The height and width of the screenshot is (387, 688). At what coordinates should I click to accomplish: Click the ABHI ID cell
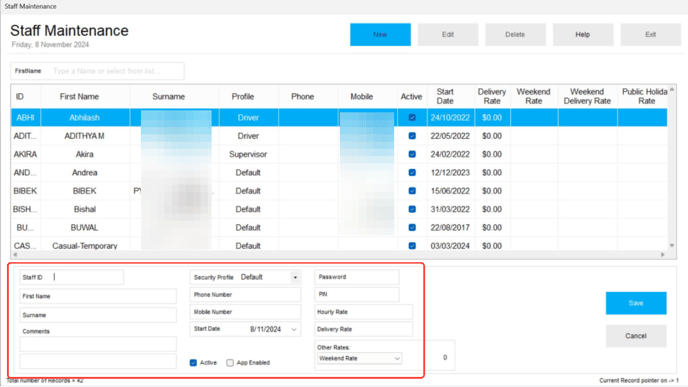pyautogui.click(x=25, y=118)
